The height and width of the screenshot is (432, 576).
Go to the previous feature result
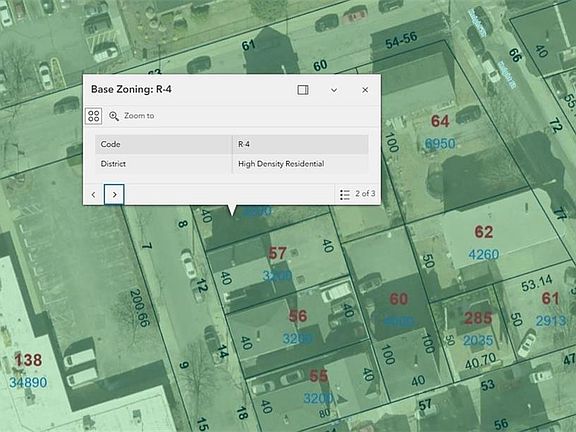tap(93, 194)
